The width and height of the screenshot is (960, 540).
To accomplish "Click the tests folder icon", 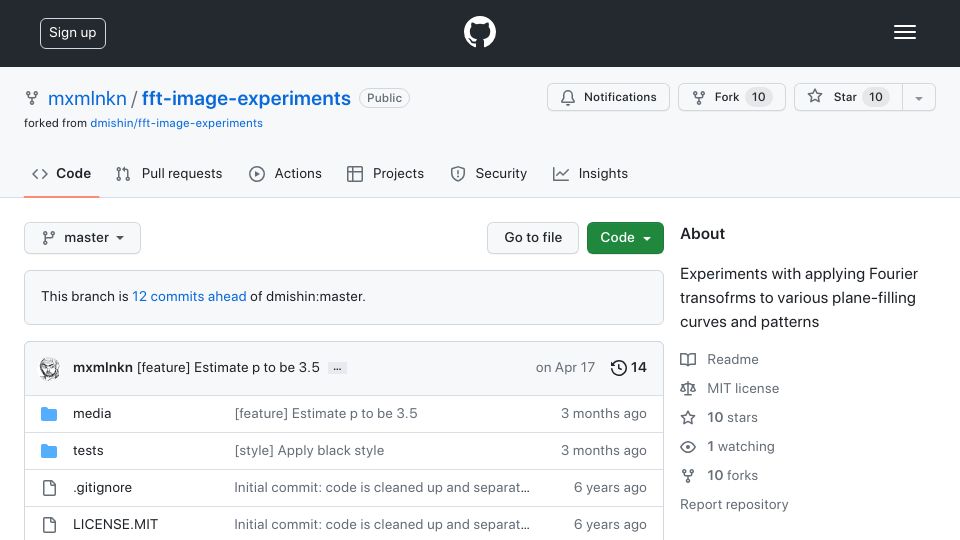I will click(x=49, y=451).
